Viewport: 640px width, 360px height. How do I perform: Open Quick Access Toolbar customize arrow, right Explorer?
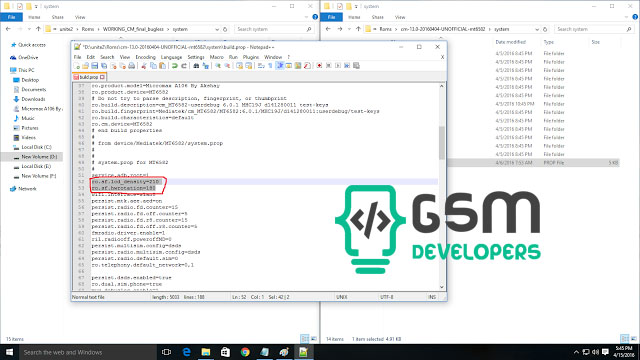pos(356,7)
